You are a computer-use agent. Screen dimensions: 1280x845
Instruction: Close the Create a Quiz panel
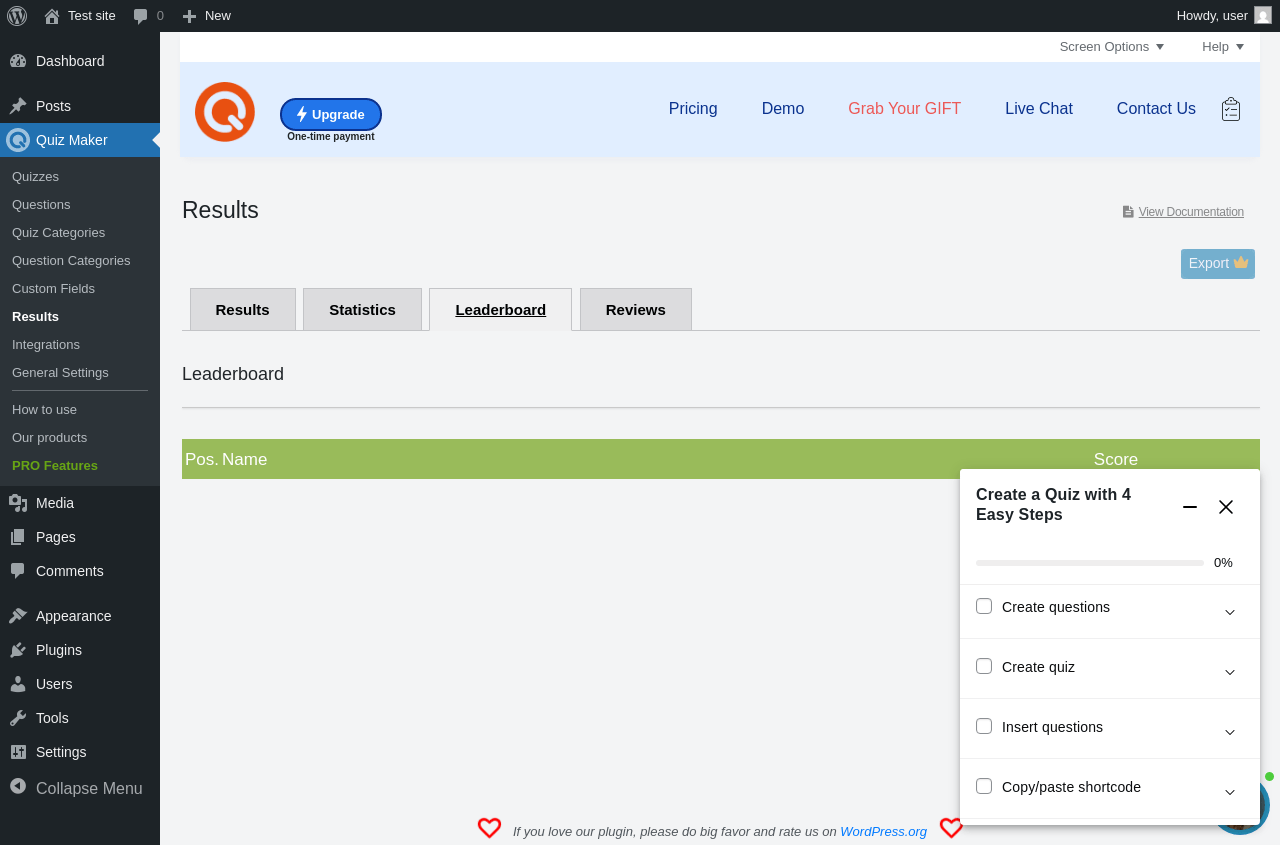pos(1226,507)
